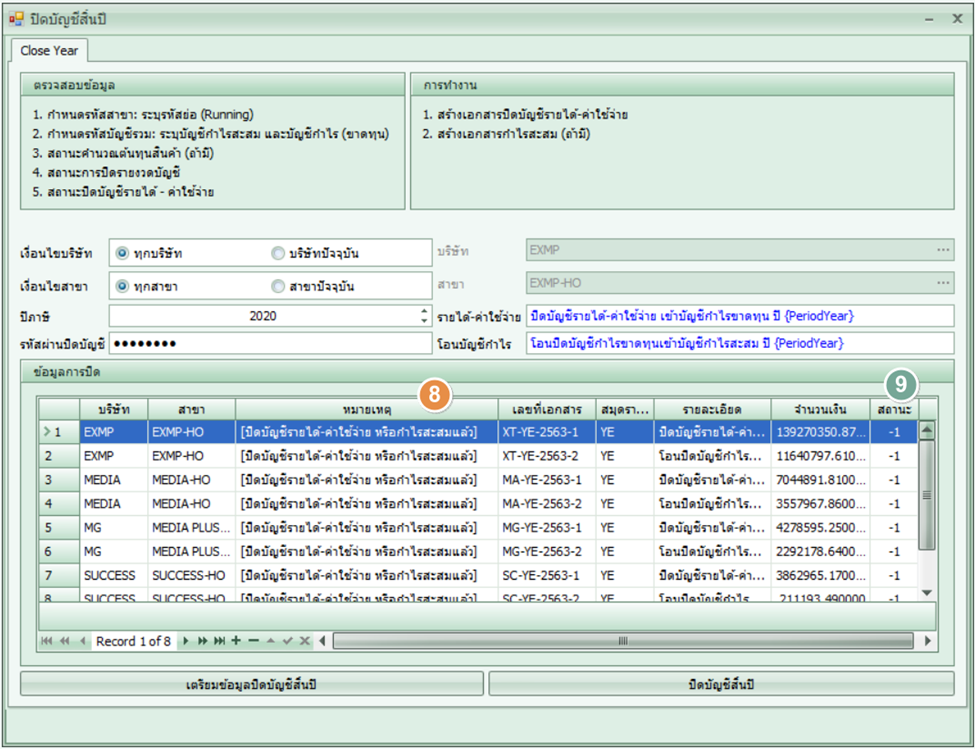Screen dimensions: 975x749
Task: Open the บริษัท EXMP lookup ellipsis
Action: [x=942, y=251]
